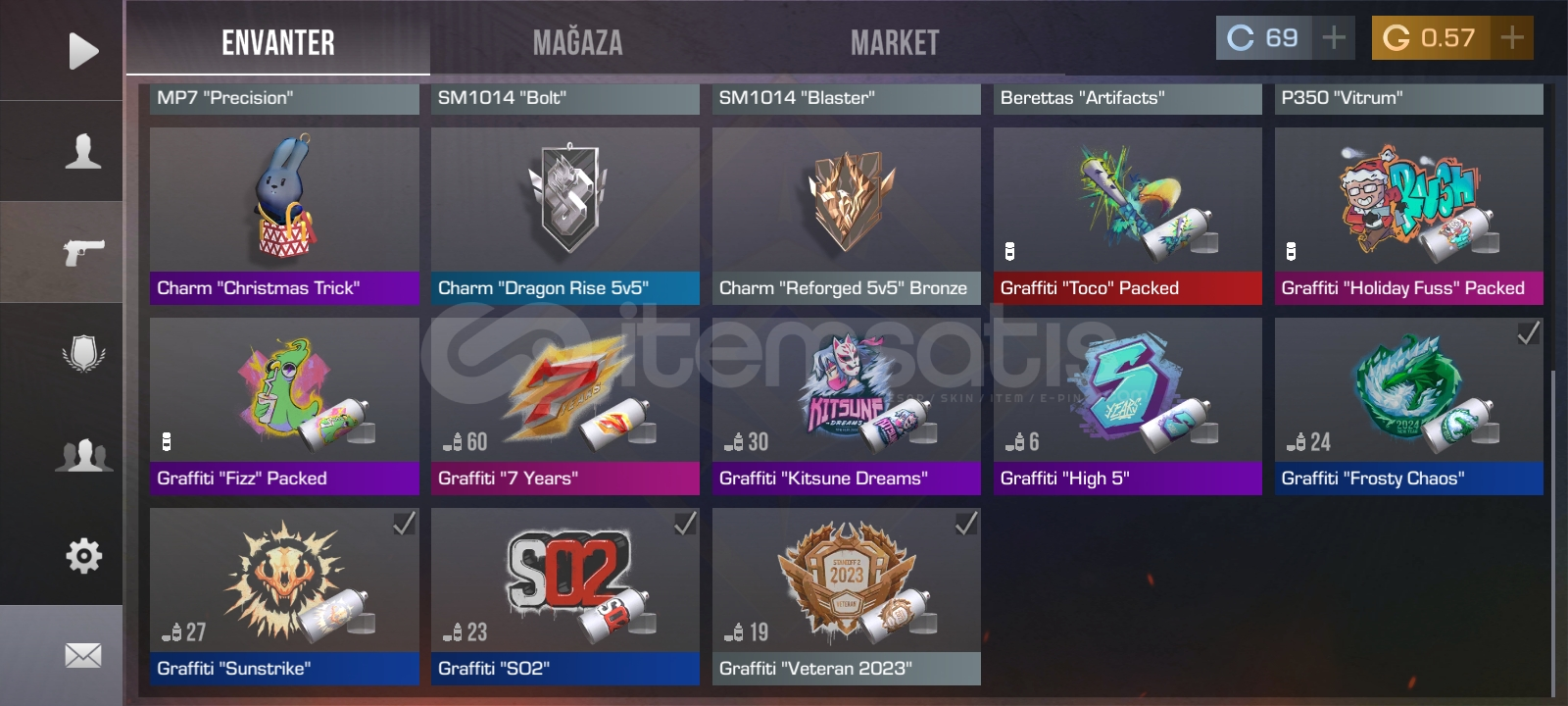Select the ENVANTER tab

(x=278, y=42)
